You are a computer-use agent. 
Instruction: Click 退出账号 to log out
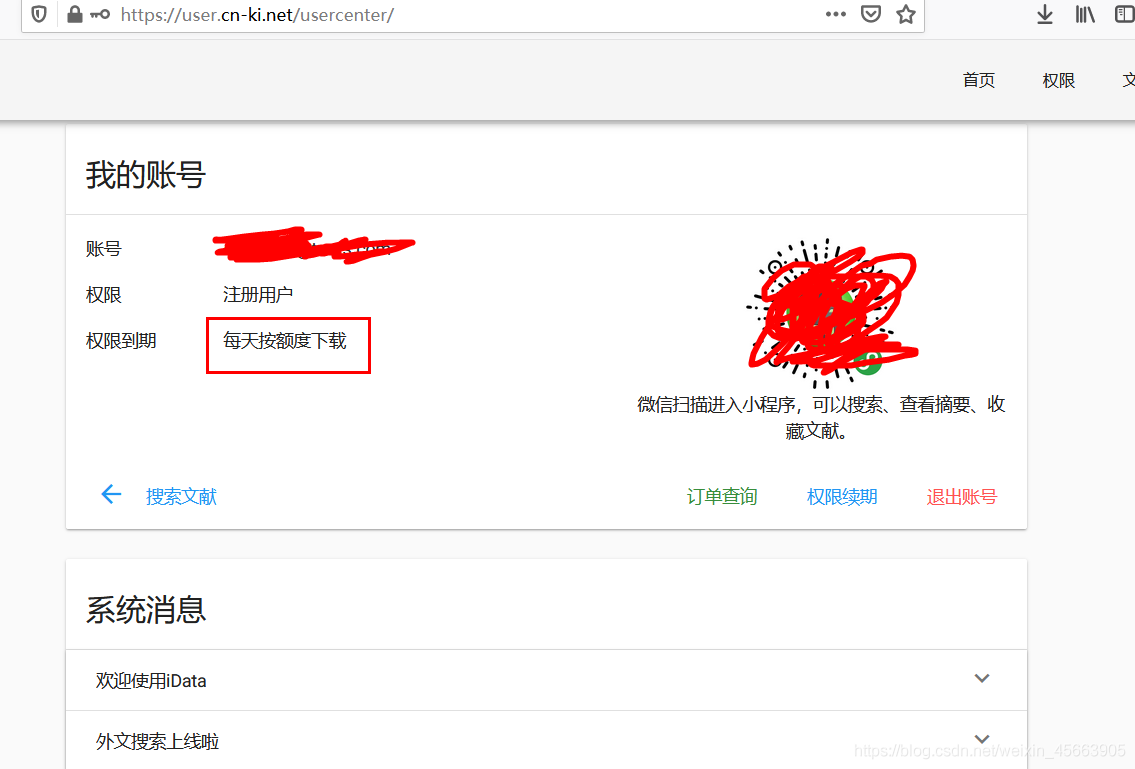(x=961, y=496)
